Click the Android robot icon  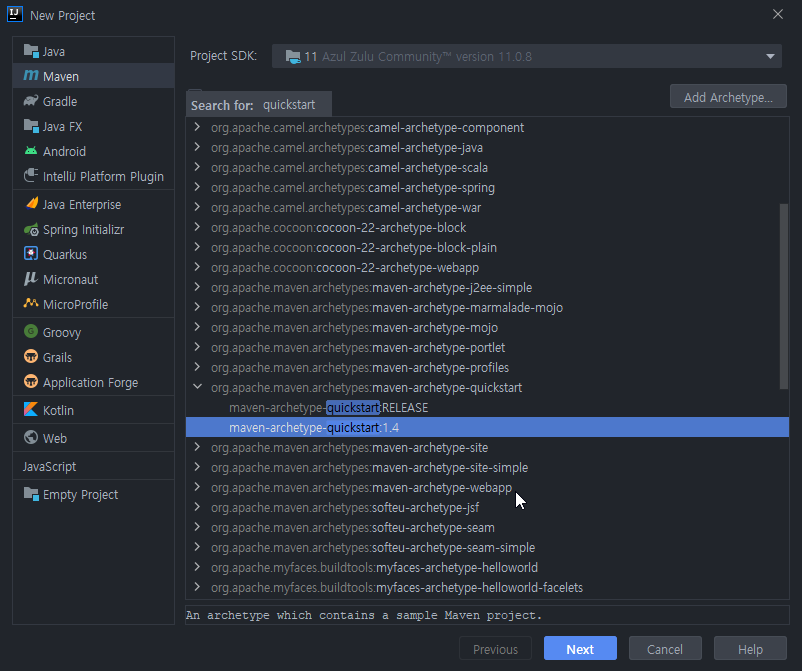[31, 151]
